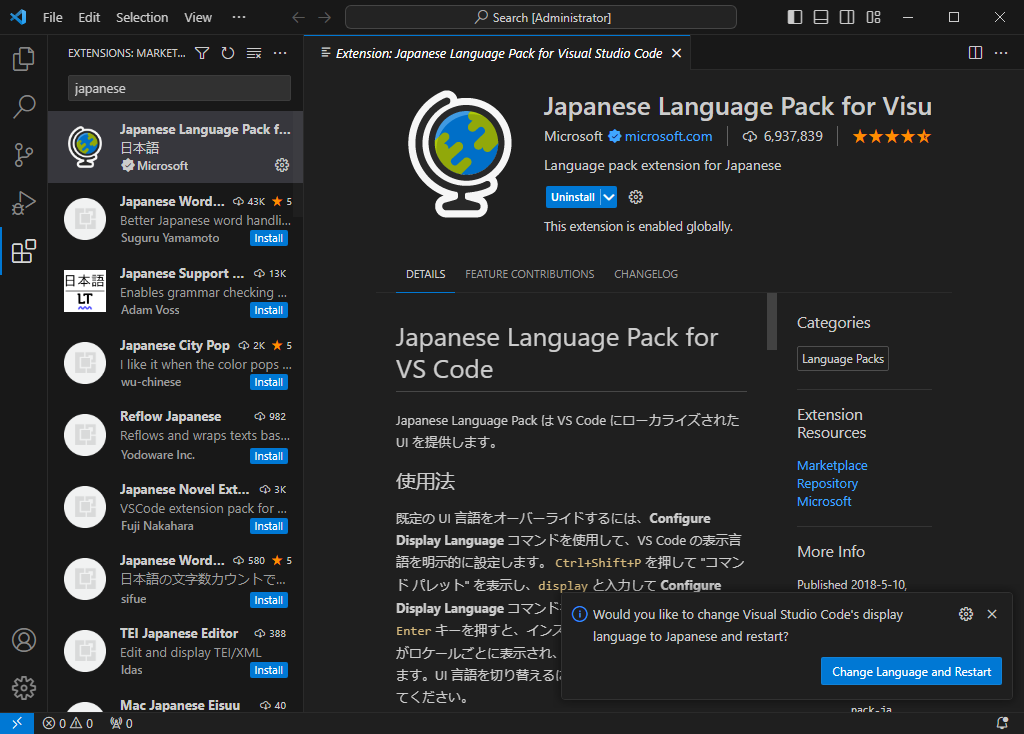Toggle the bottom panel layout icon
The width and height of the screenshot is (1024, 734).
[821, 17]
